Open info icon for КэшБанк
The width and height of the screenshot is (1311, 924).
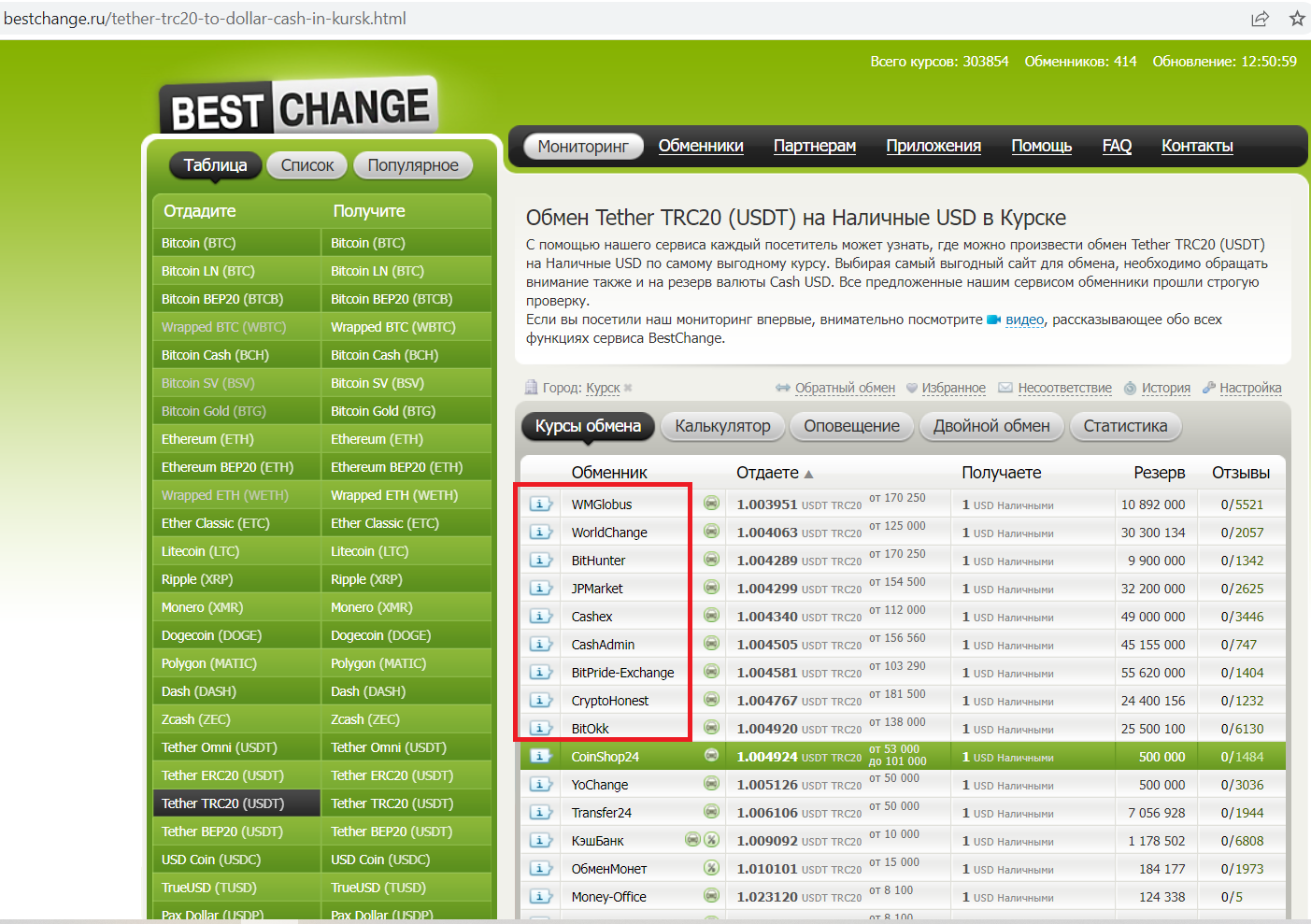(541, 840)
